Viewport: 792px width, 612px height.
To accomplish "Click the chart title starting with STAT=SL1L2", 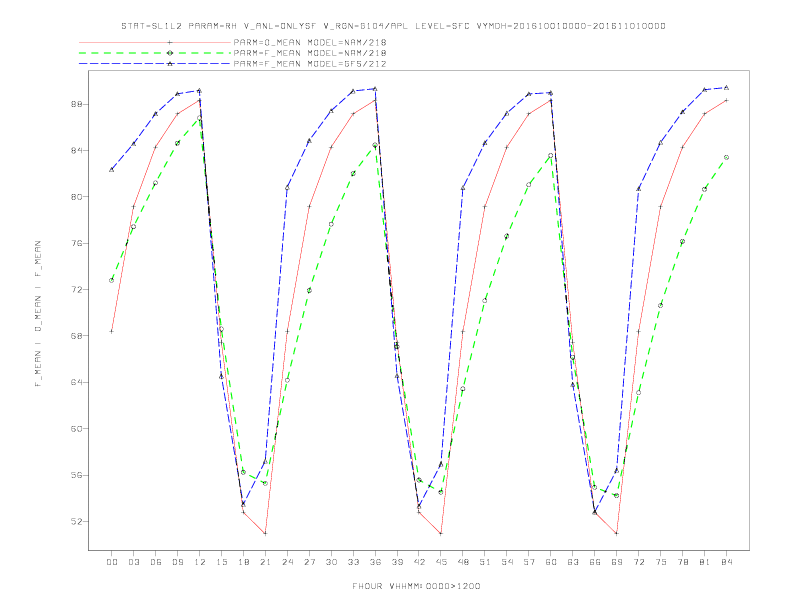I will tap(393, 26).
